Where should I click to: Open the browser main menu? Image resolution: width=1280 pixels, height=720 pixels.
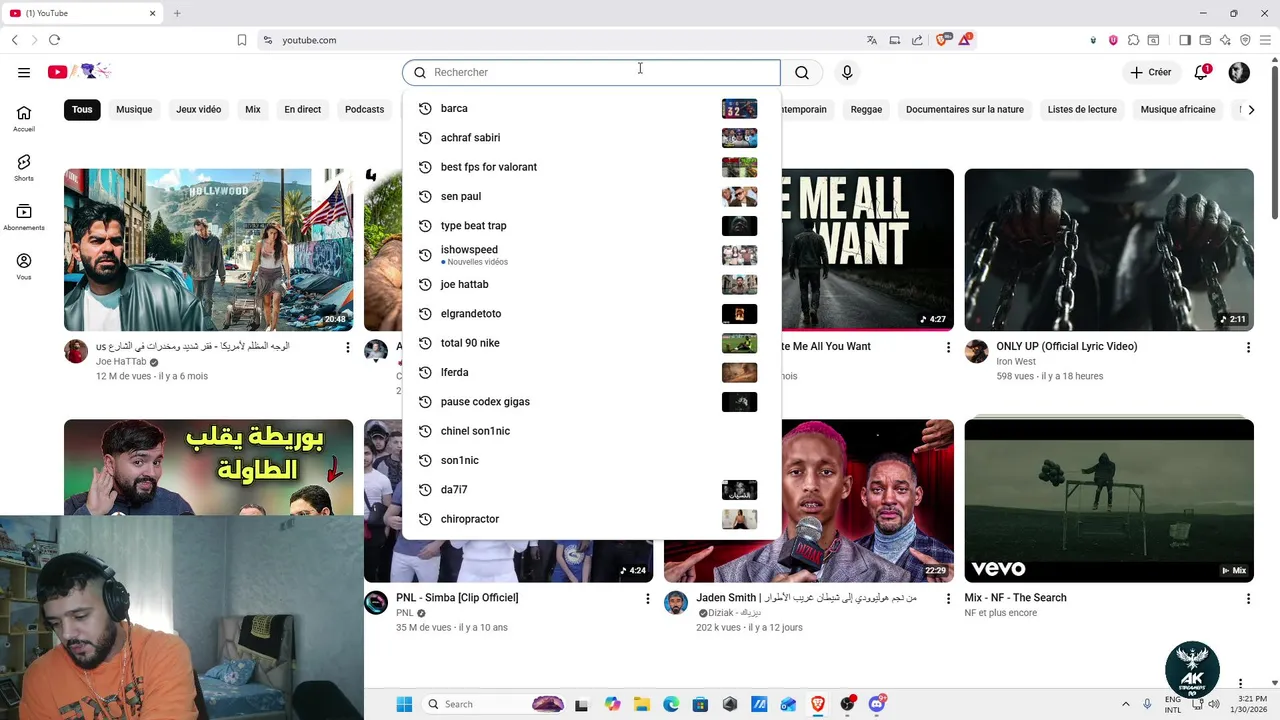(x=1265, y=40)
